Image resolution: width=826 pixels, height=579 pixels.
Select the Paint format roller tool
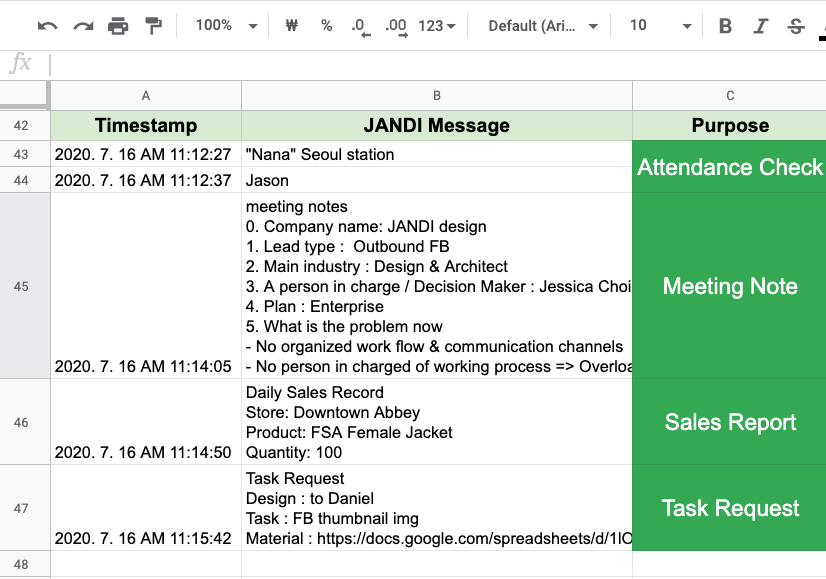(153, 26)
